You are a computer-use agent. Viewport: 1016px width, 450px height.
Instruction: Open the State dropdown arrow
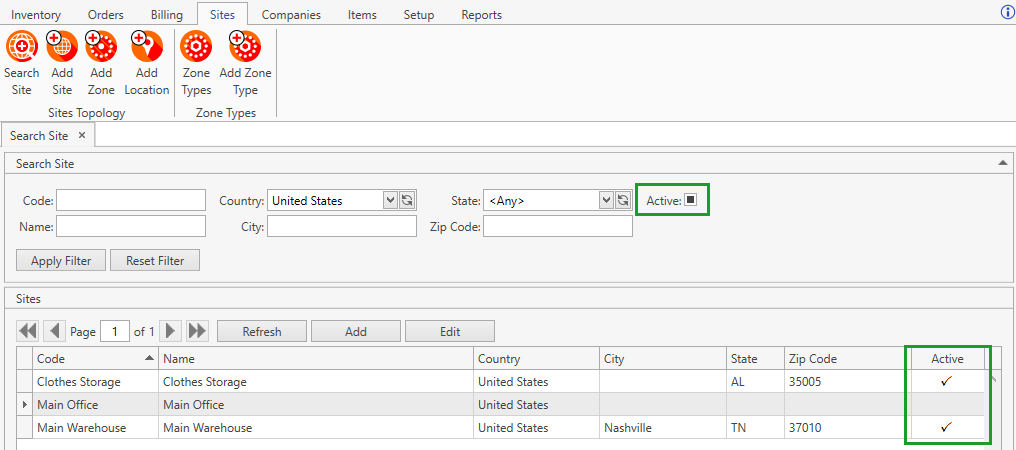[606, 200]
